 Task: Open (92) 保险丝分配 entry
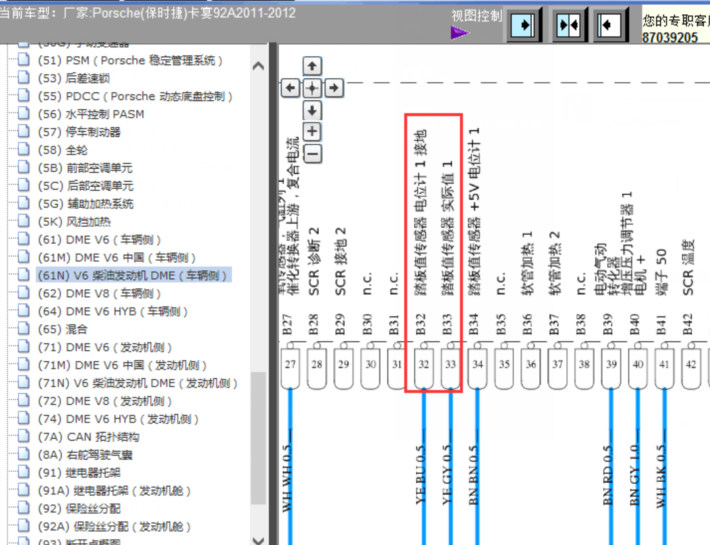click(x=87, y=508)
